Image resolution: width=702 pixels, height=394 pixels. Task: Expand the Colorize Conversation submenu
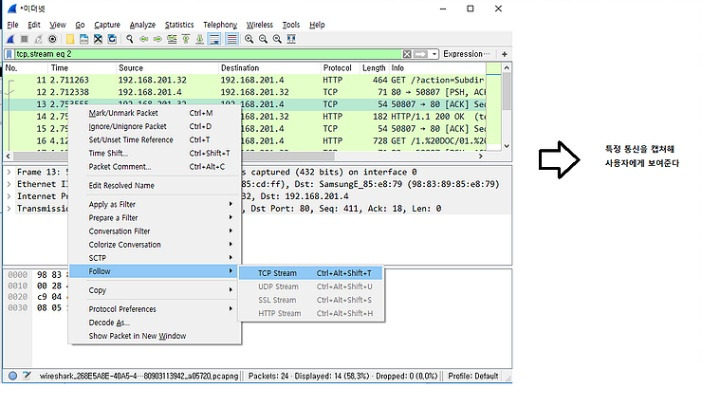[155, 245]
